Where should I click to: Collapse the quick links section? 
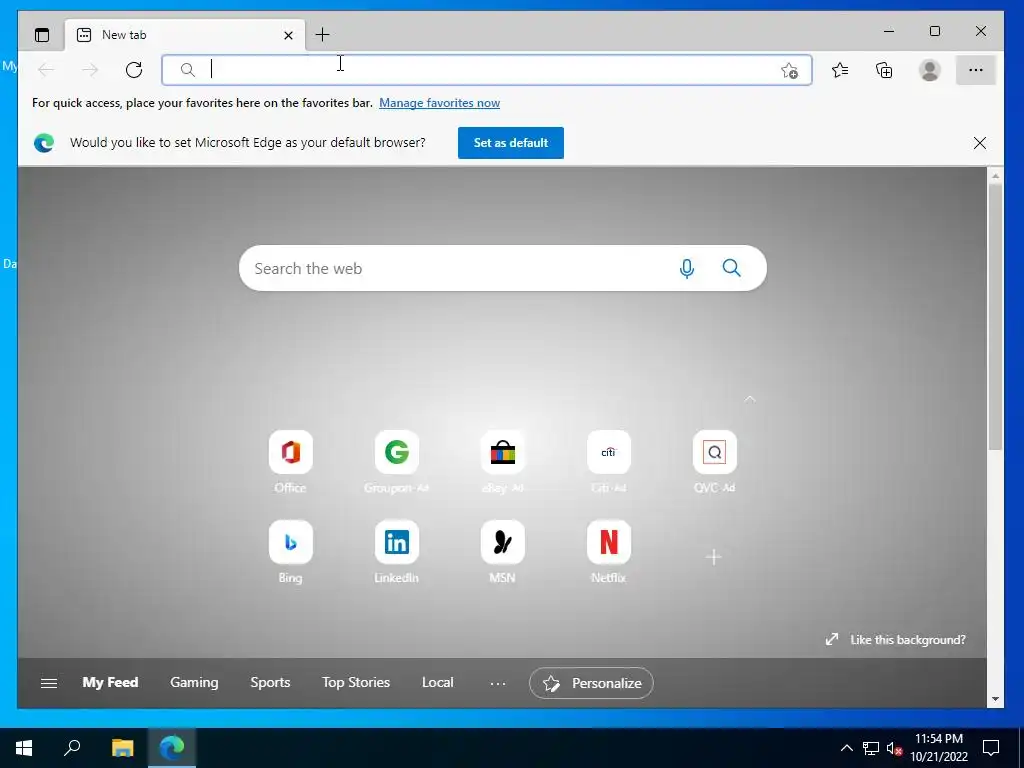750,398
